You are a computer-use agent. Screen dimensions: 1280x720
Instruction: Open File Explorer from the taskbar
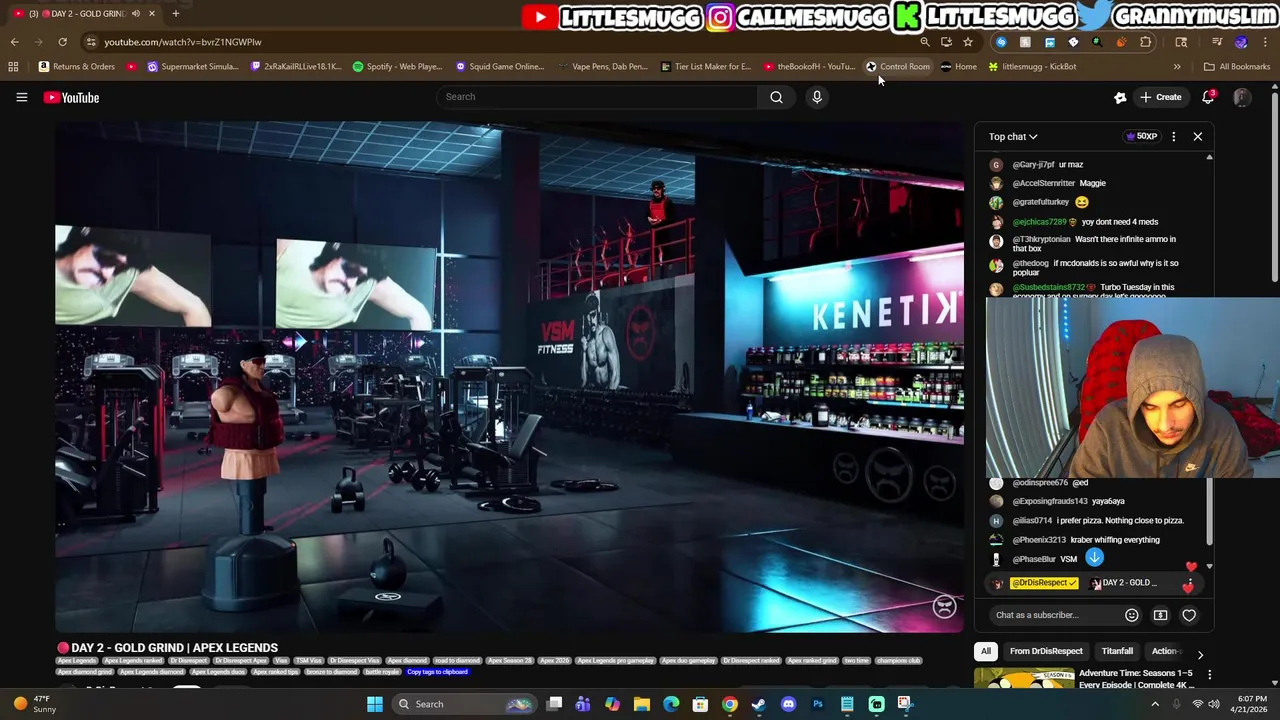pyautogui.click(x=642, y=704)
